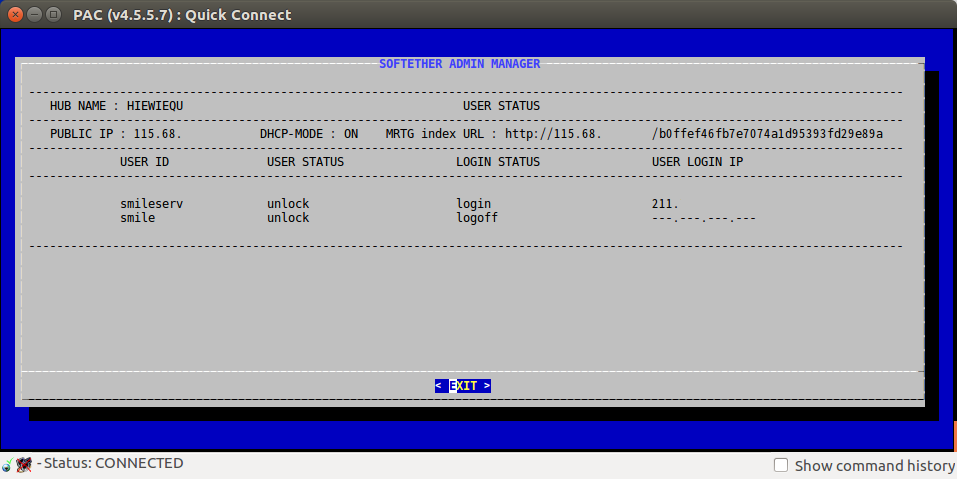Minimize the PAC Quick Connect window

pyautogui.click(x=34, y=14)
